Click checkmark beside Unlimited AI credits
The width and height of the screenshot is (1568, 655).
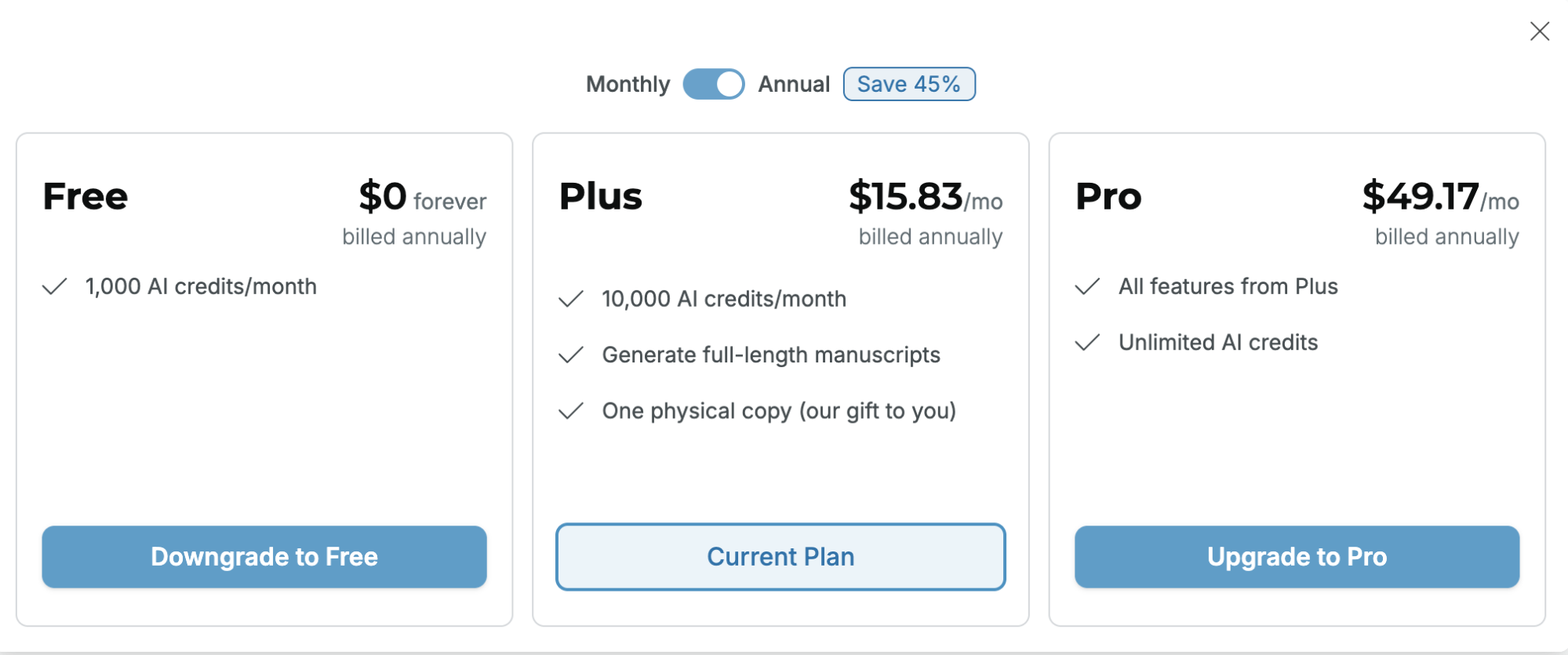point(1087,343)
